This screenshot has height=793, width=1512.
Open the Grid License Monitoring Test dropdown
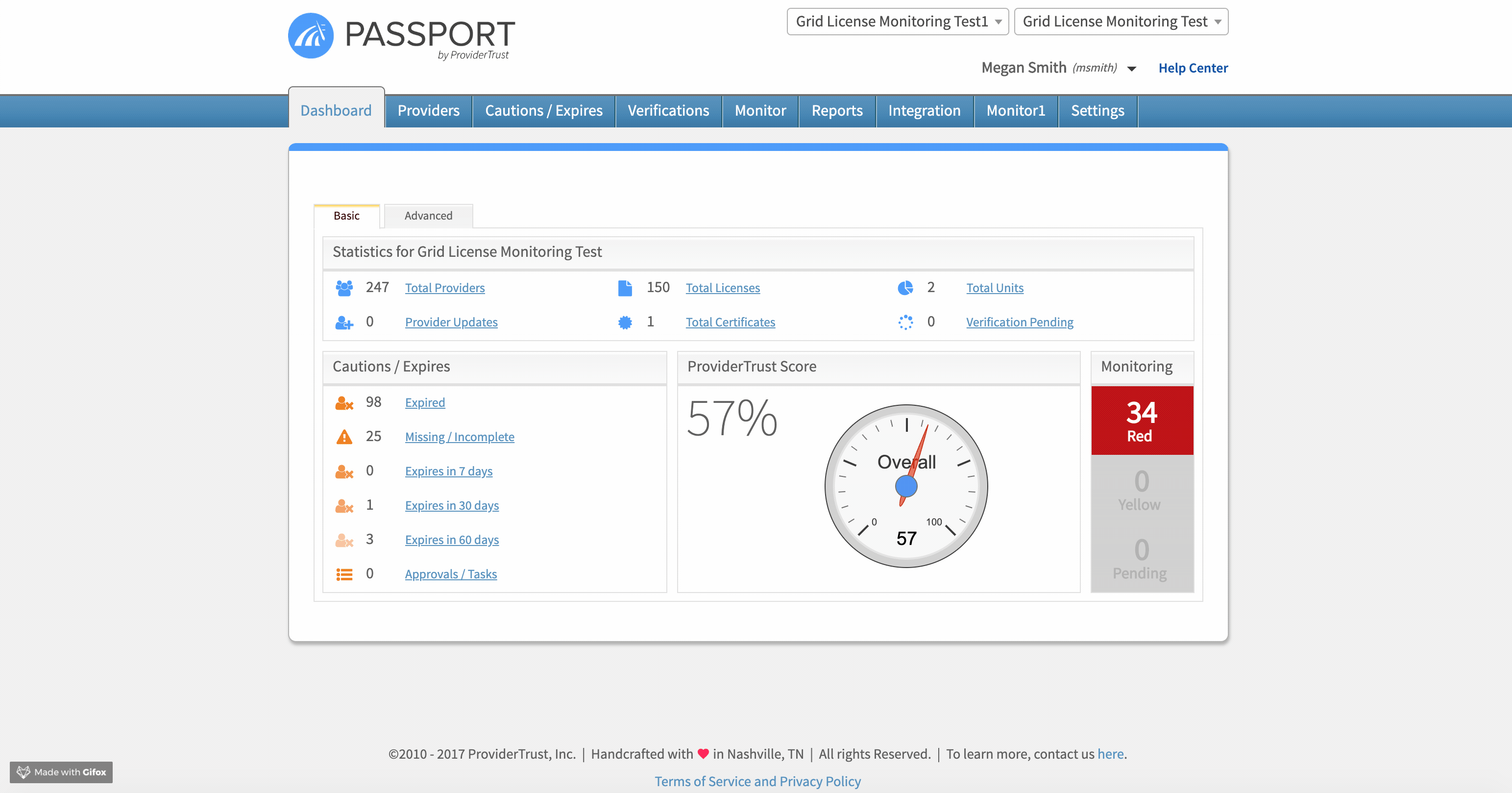[x=1121, y=21]
